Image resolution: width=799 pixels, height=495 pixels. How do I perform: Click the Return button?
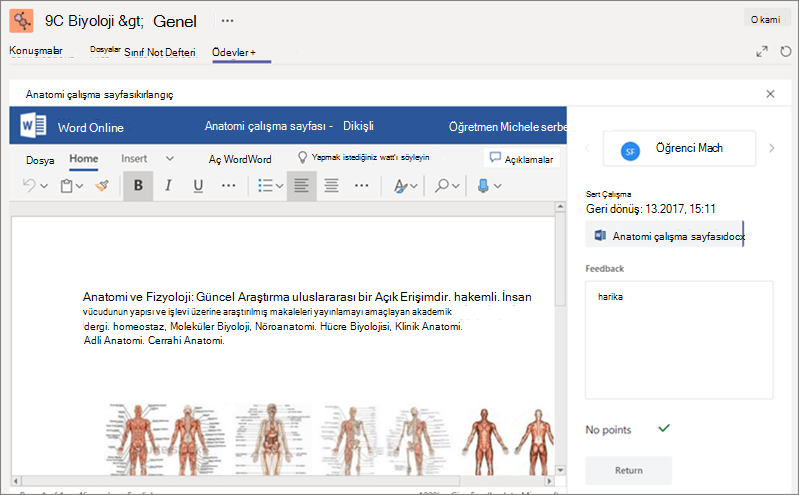click(x=628, y=470)
